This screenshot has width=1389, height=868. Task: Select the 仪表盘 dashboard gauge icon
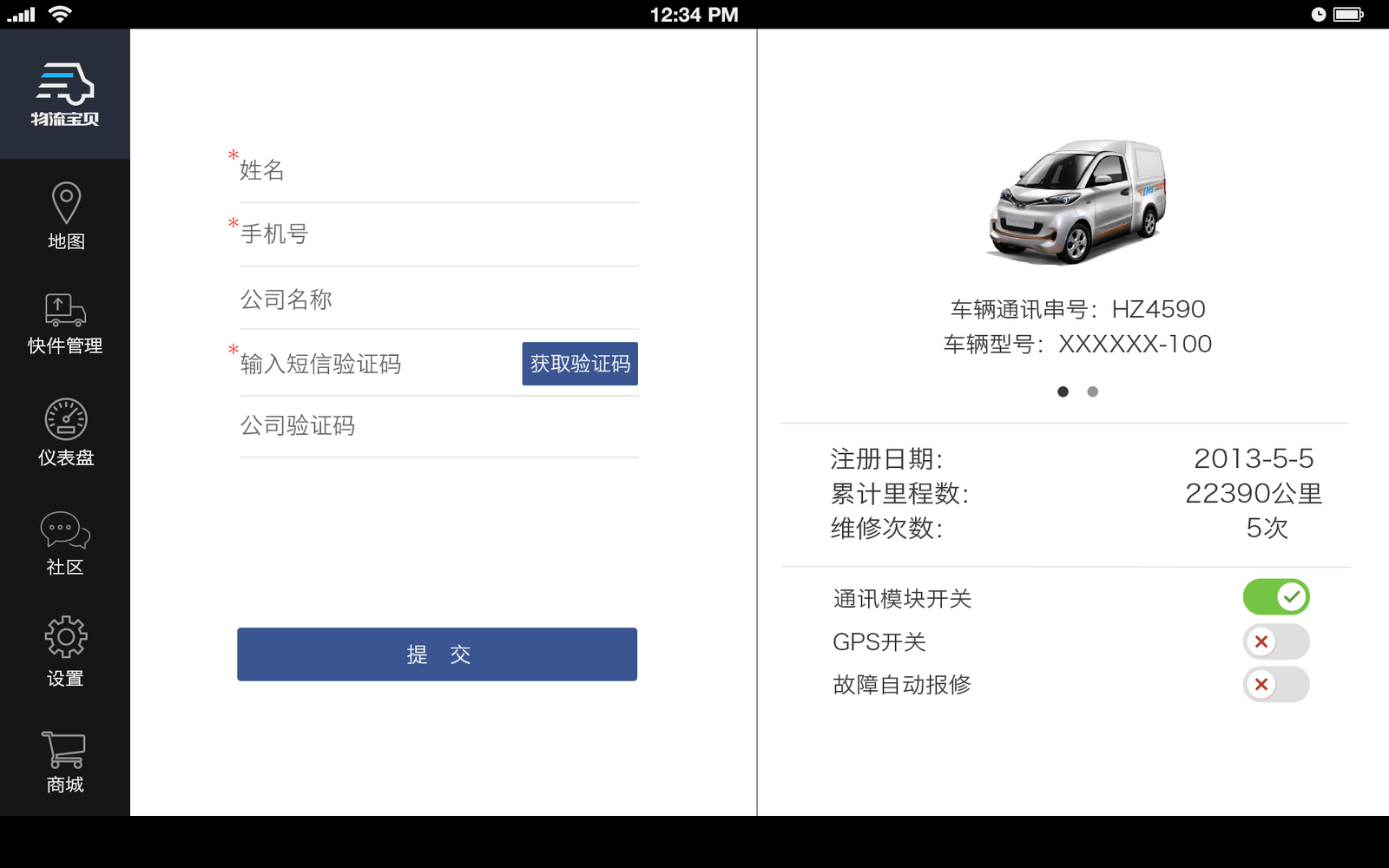click(x=66, y=420)
